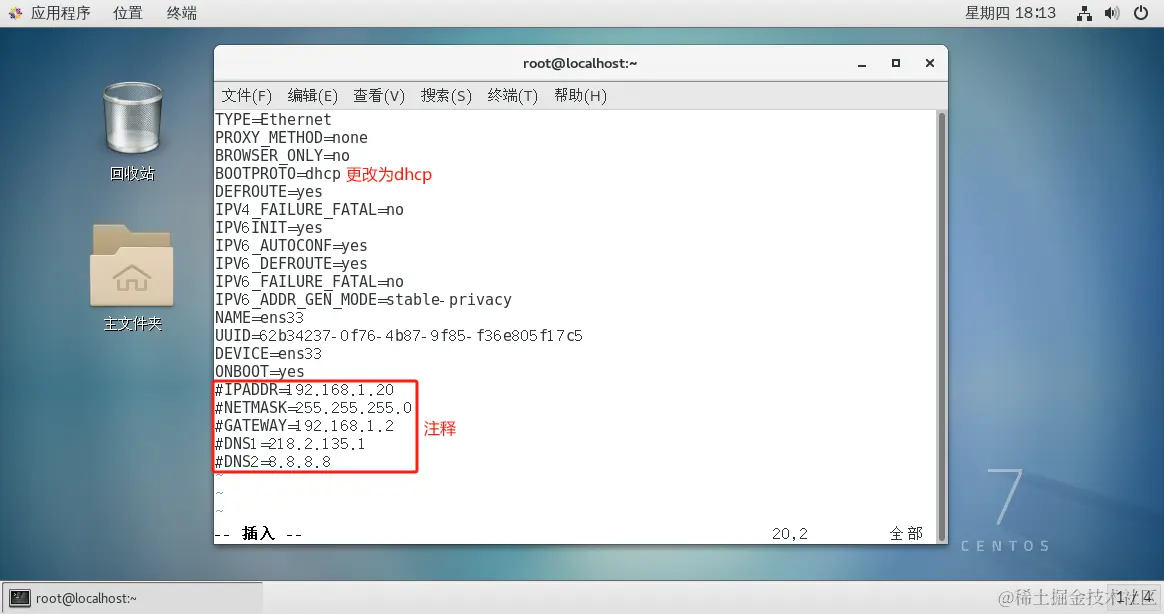Click the vim -- 插入 -- mode indicator
The height and width of the screenshot is (614, 1164).
(x=258, y=533)
